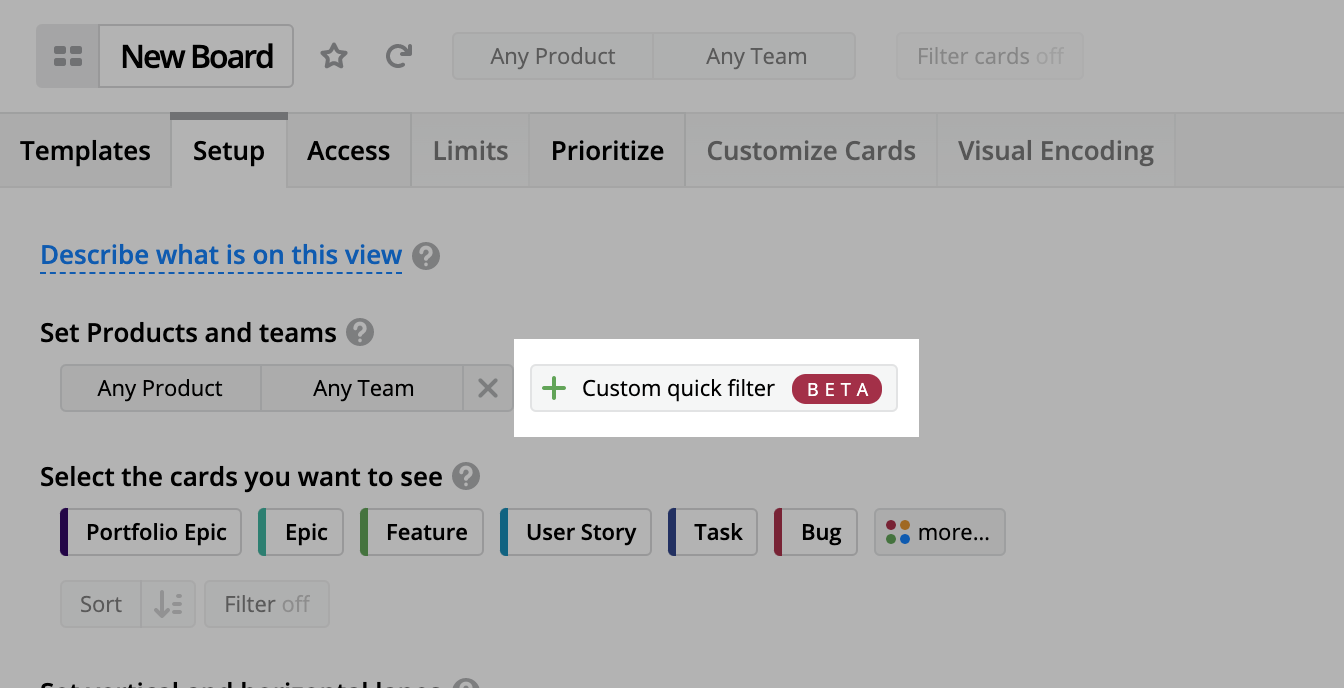Click 'Describe what is on this view'

220,255
